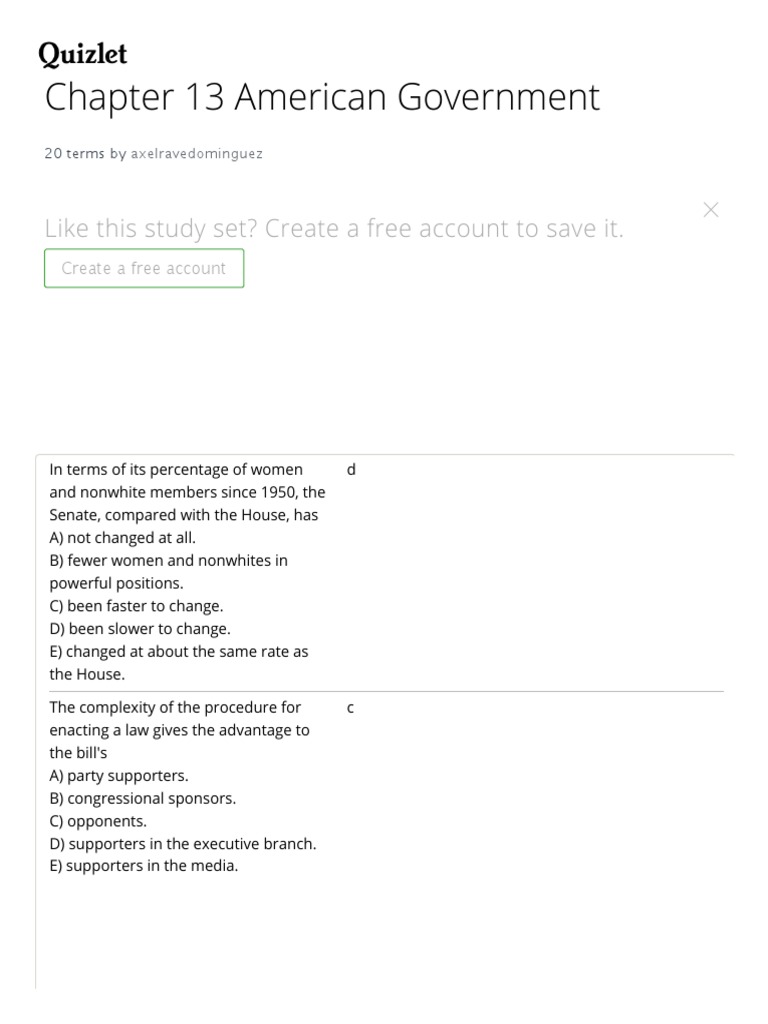Click the Quizlet logo
This screenshot has height=1024, width=768.
[x=83, y=54]
